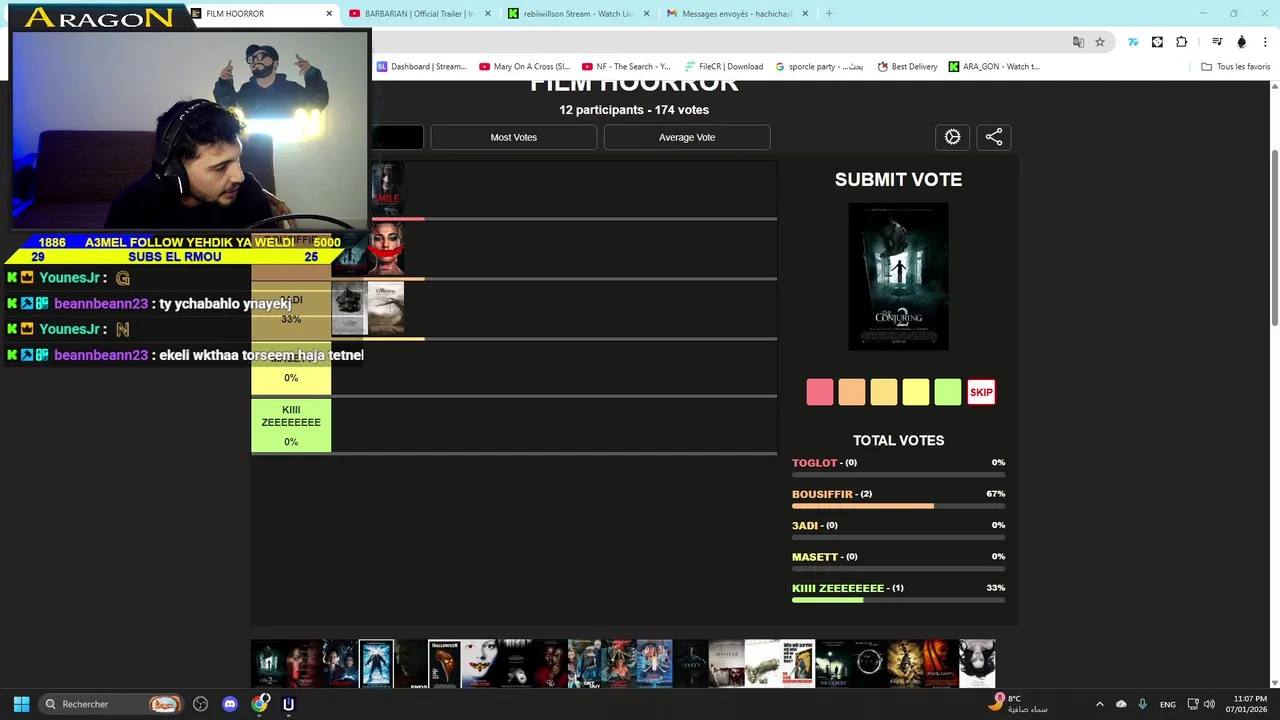This screenshot has height=720, width=1280.
Task: Open a new browser tab
Action: pos(829,14)
